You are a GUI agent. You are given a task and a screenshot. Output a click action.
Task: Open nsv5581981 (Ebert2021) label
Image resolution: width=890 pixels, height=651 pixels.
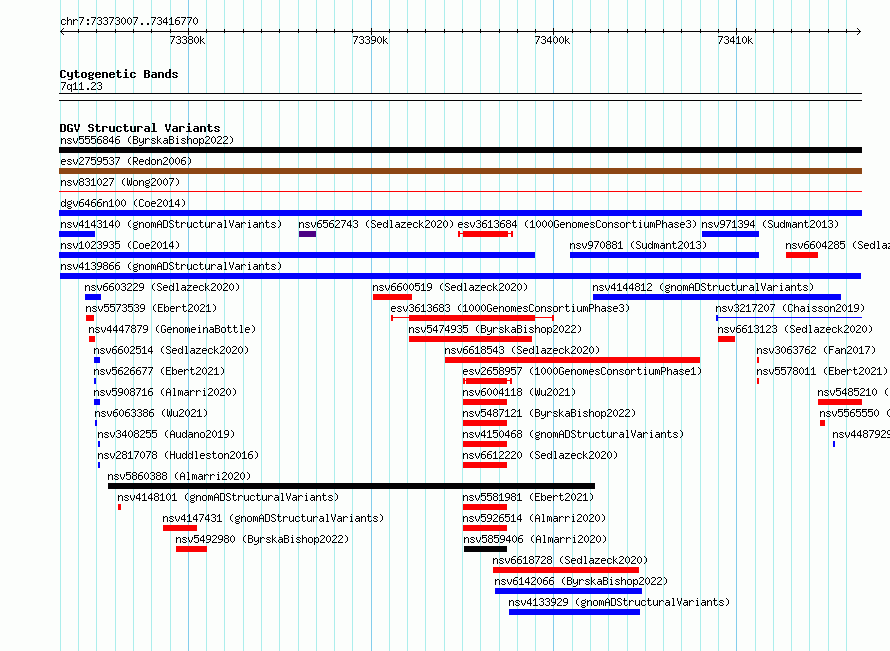pyautogui.click(x=528, y=497)
